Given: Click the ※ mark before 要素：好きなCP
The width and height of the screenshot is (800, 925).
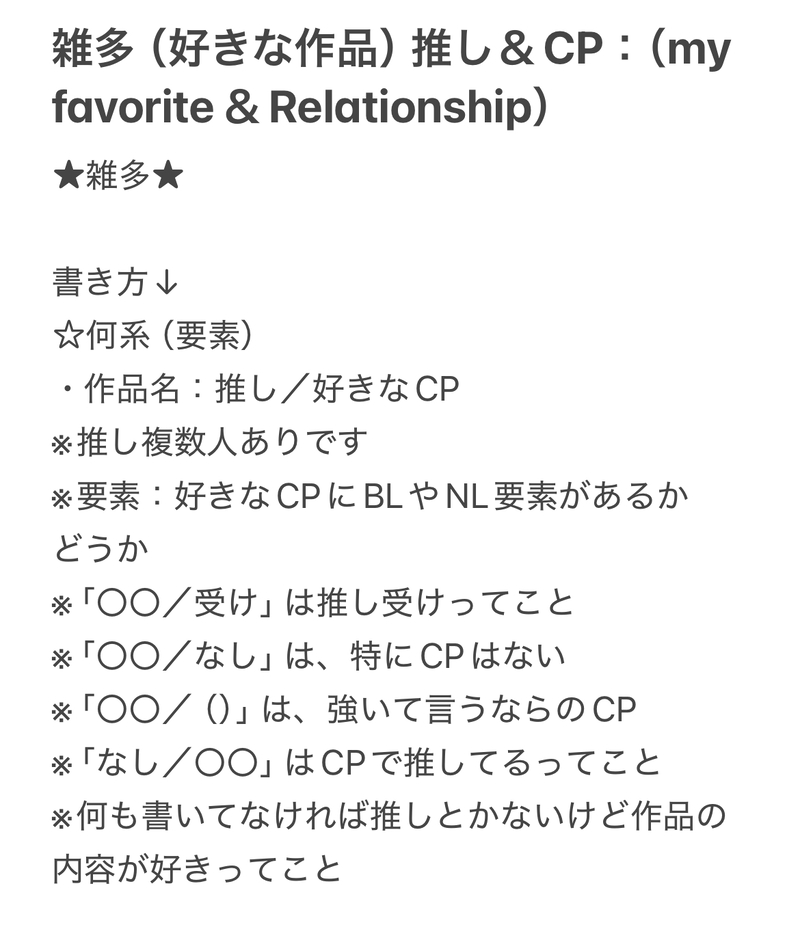Looking at the screenshot, I should pyautogui.click(x=62, y=496).
